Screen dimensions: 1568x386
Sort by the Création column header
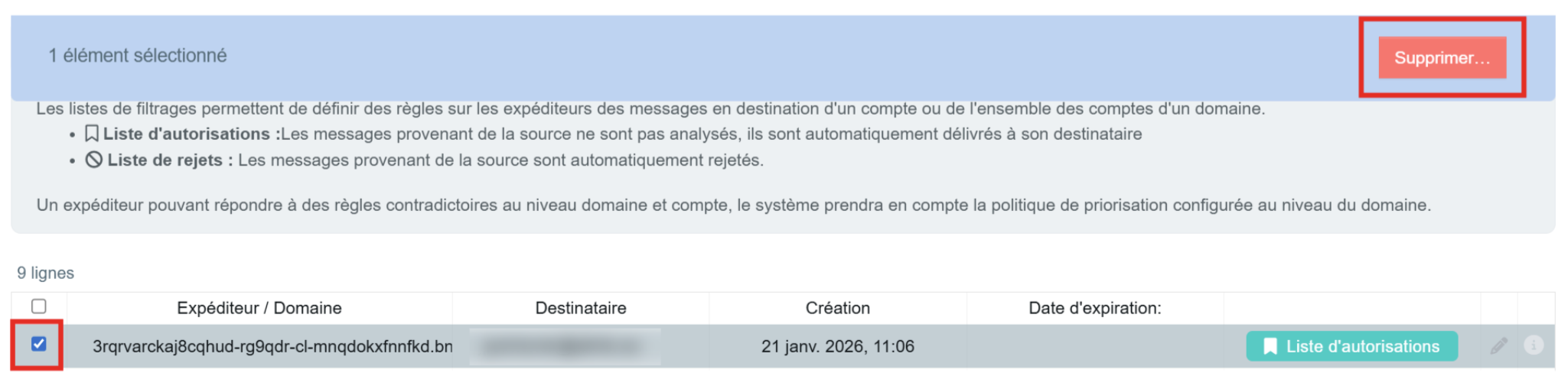[837, 308]
